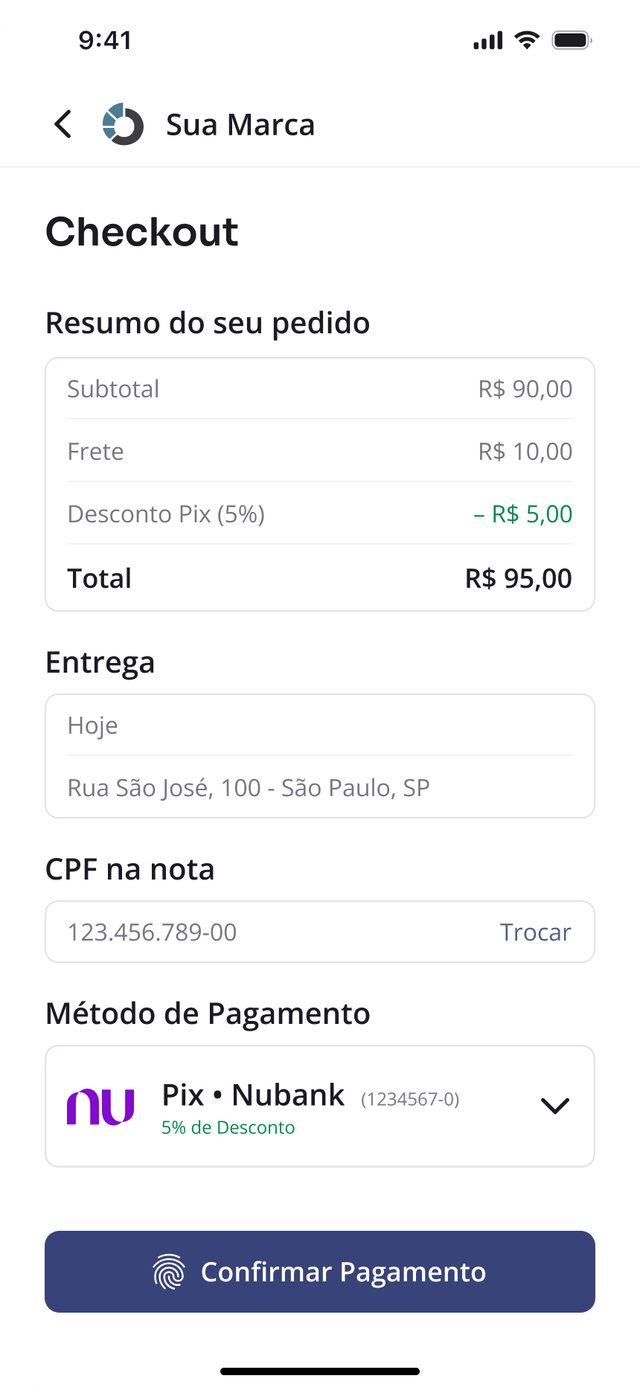Image resolution: width=640 pixels, height=1387 pixels.
Task: Tap the Subtotal row in summary
Action: point(320,389)
